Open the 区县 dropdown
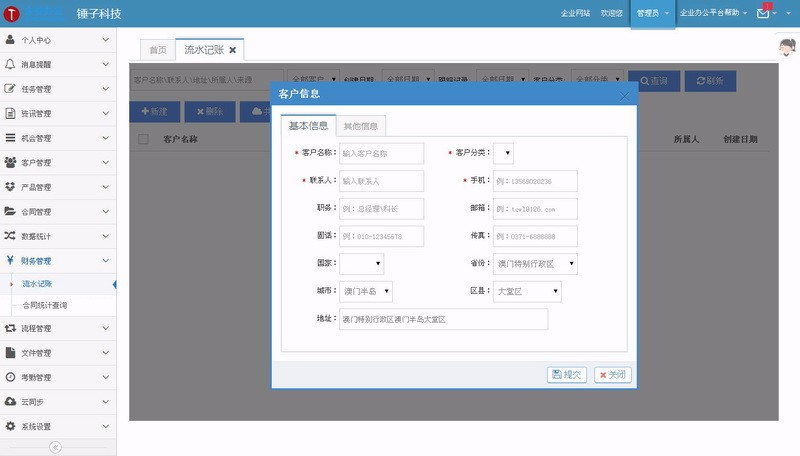This screenshot has height=456, width=800. pos(527,291)
